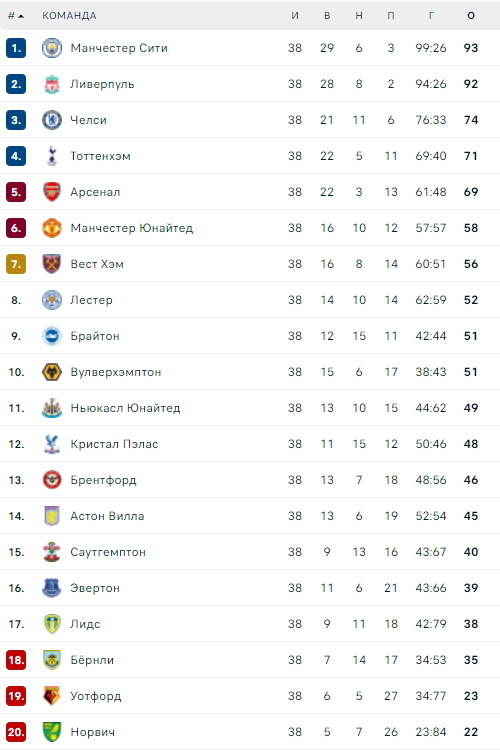Open the Кристал Пэлас team link
The height and width of the screenshot is (750, 500).
pos(114,444)
